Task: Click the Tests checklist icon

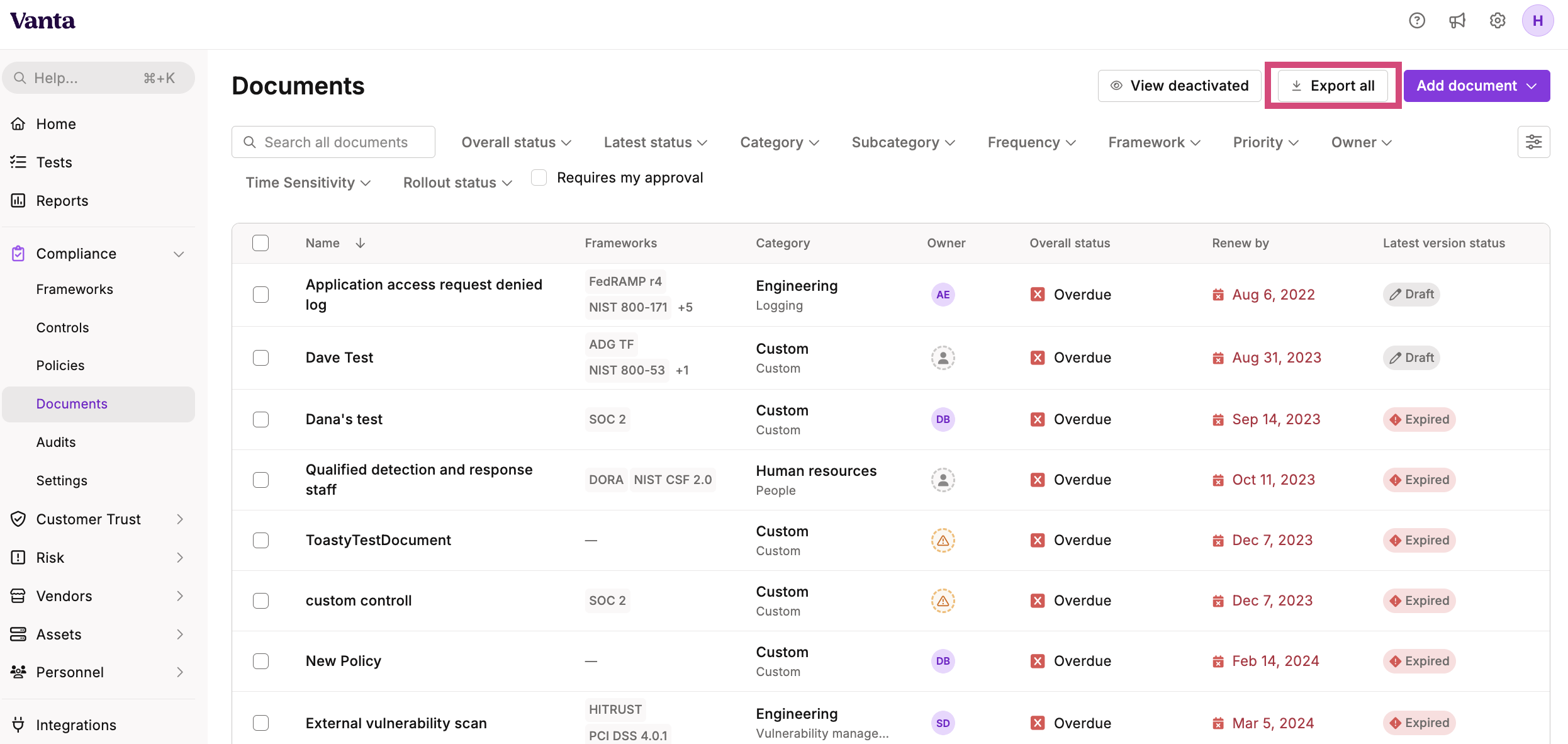Action: [18, 162]
